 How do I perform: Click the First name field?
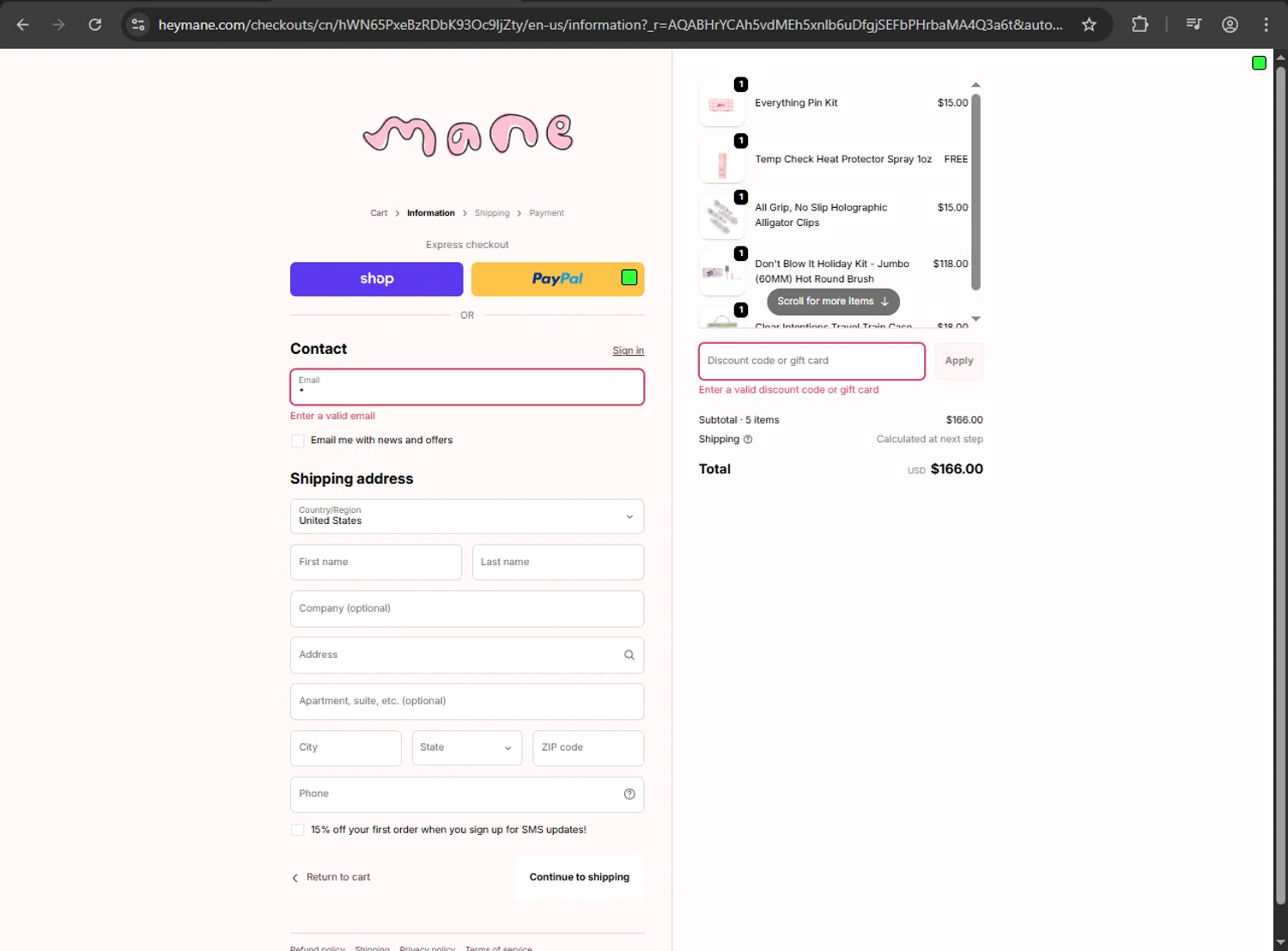pos(376,563)
